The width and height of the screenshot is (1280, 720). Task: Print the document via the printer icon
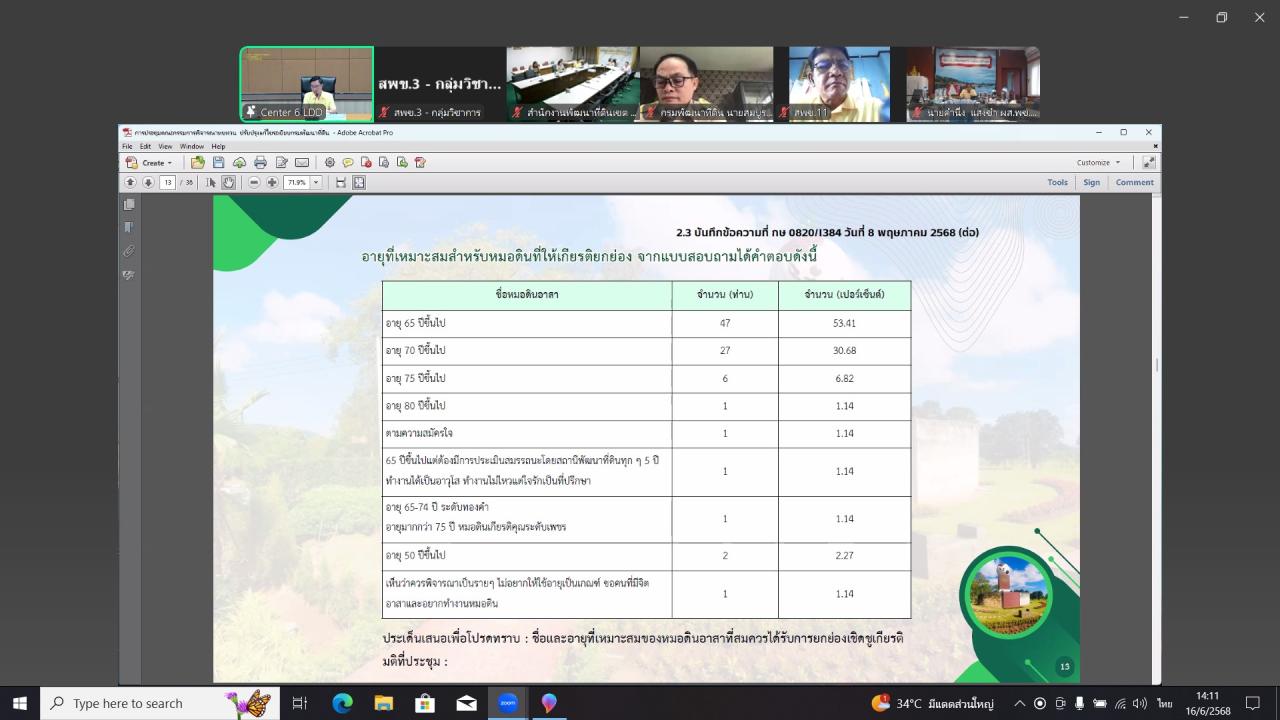[260, 162]
